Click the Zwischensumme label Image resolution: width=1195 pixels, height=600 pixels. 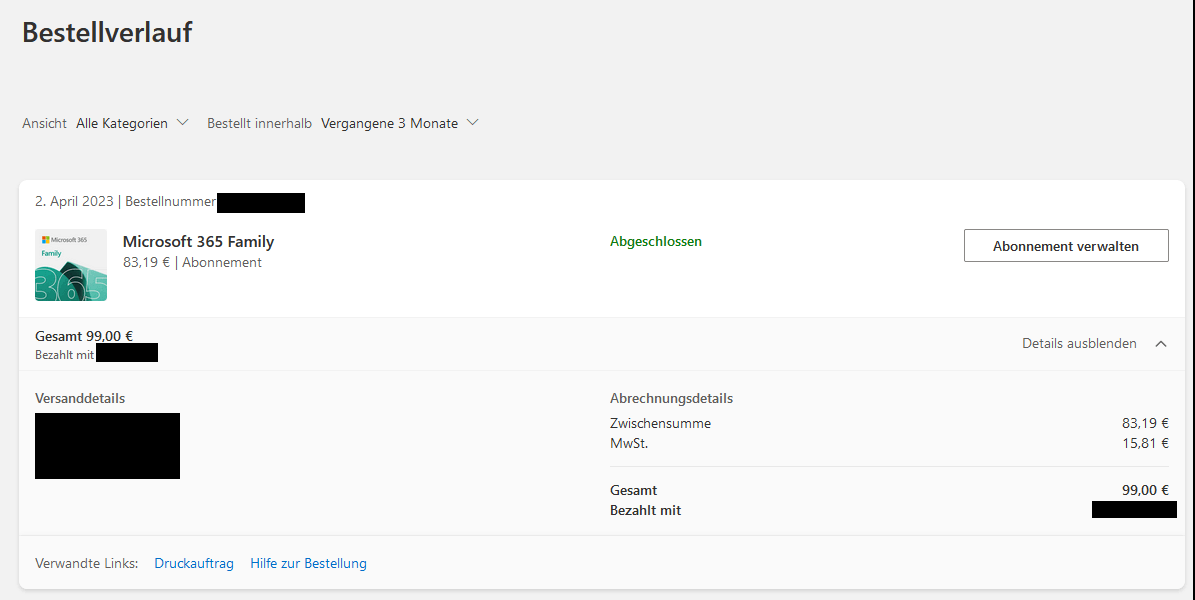[x=660, y=424]
